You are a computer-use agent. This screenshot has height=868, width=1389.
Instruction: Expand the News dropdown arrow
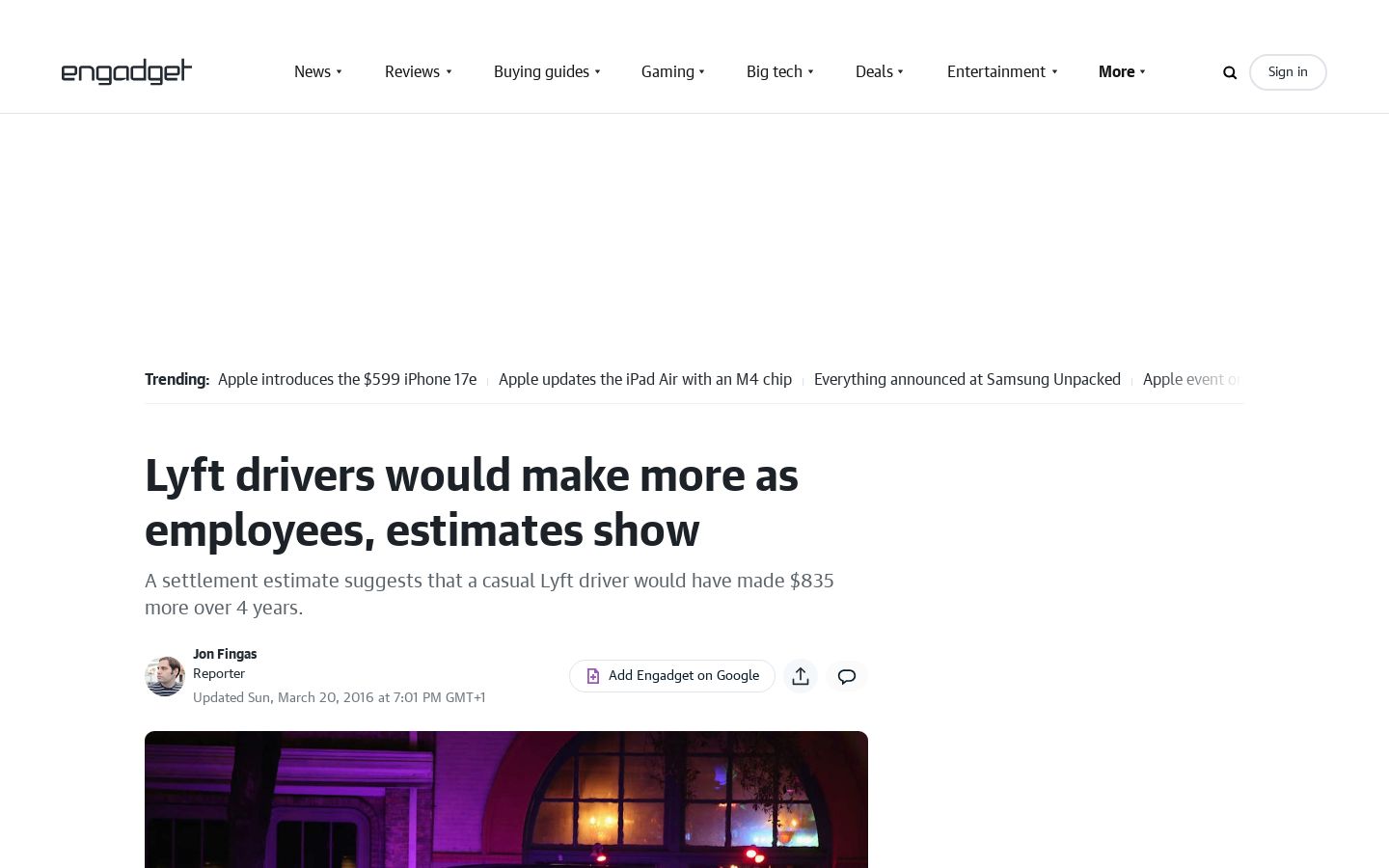pos(339,71)
